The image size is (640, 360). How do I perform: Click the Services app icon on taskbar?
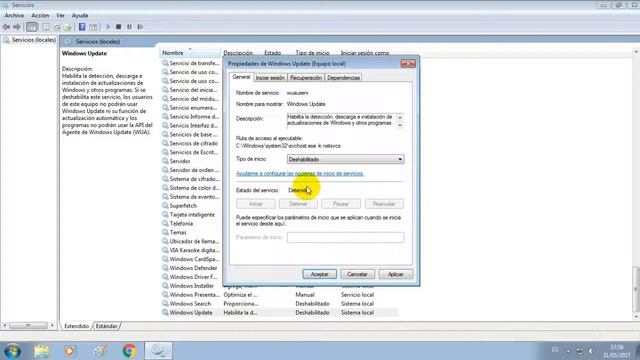(x=158, y=351)
